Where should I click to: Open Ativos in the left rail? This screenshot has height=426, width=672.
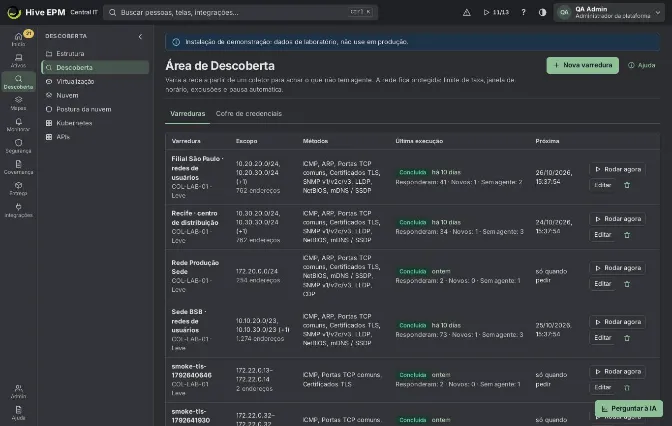point(18,60)
